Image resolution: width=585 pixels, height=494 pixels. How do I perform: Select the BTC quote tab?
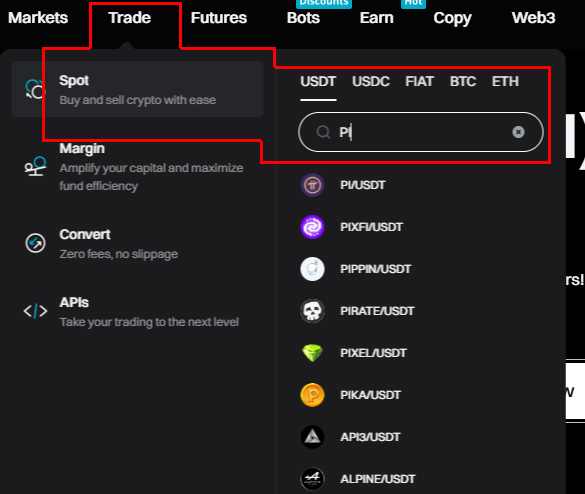click(463, 81)
